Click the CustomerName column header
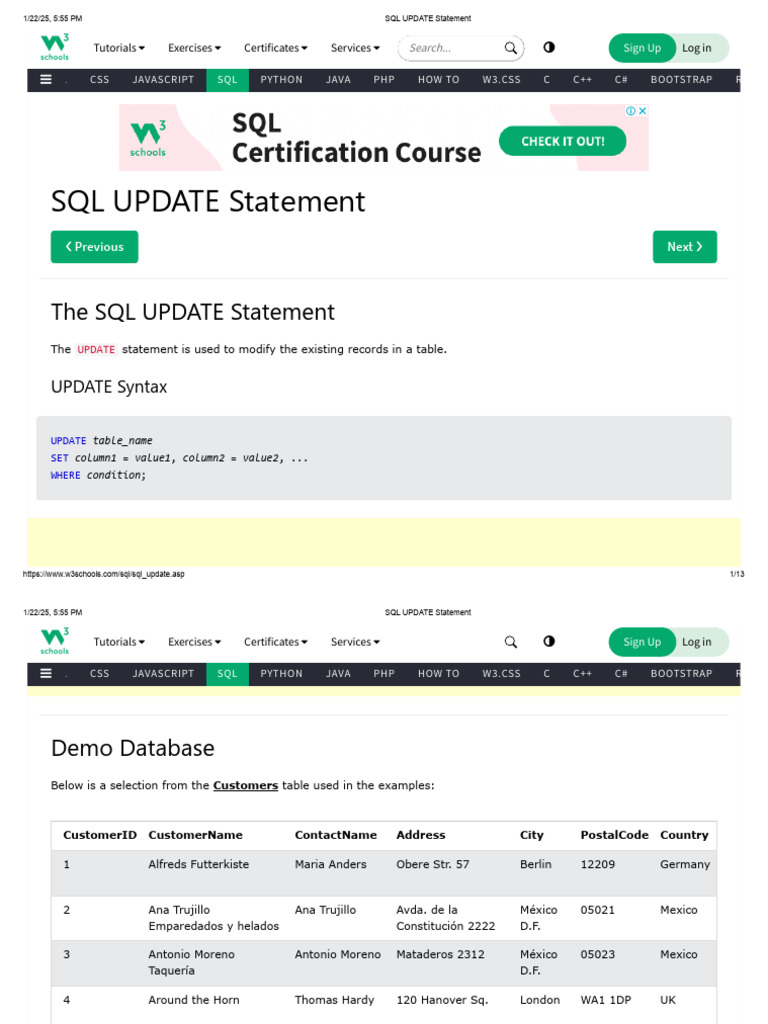Screen dimensions: 768x1024 [x=195, y=835]
